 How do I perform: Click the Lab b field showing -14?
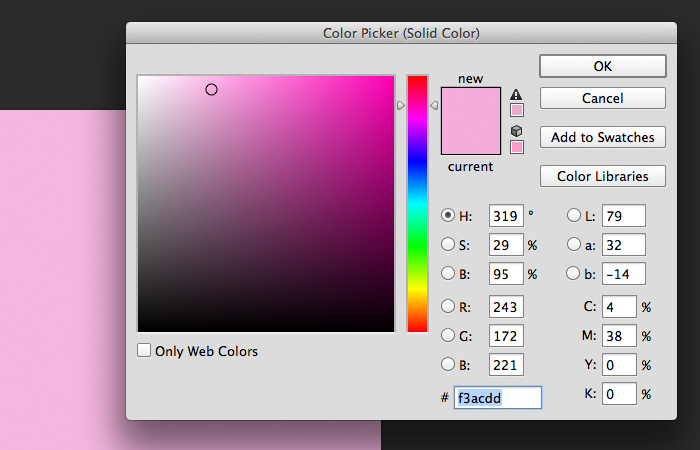[624, 274]
